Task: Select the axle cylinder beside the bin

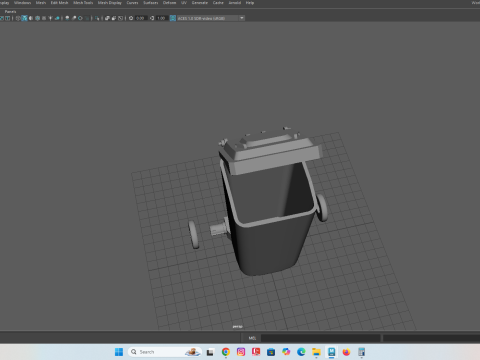Action: coord(219,229)
